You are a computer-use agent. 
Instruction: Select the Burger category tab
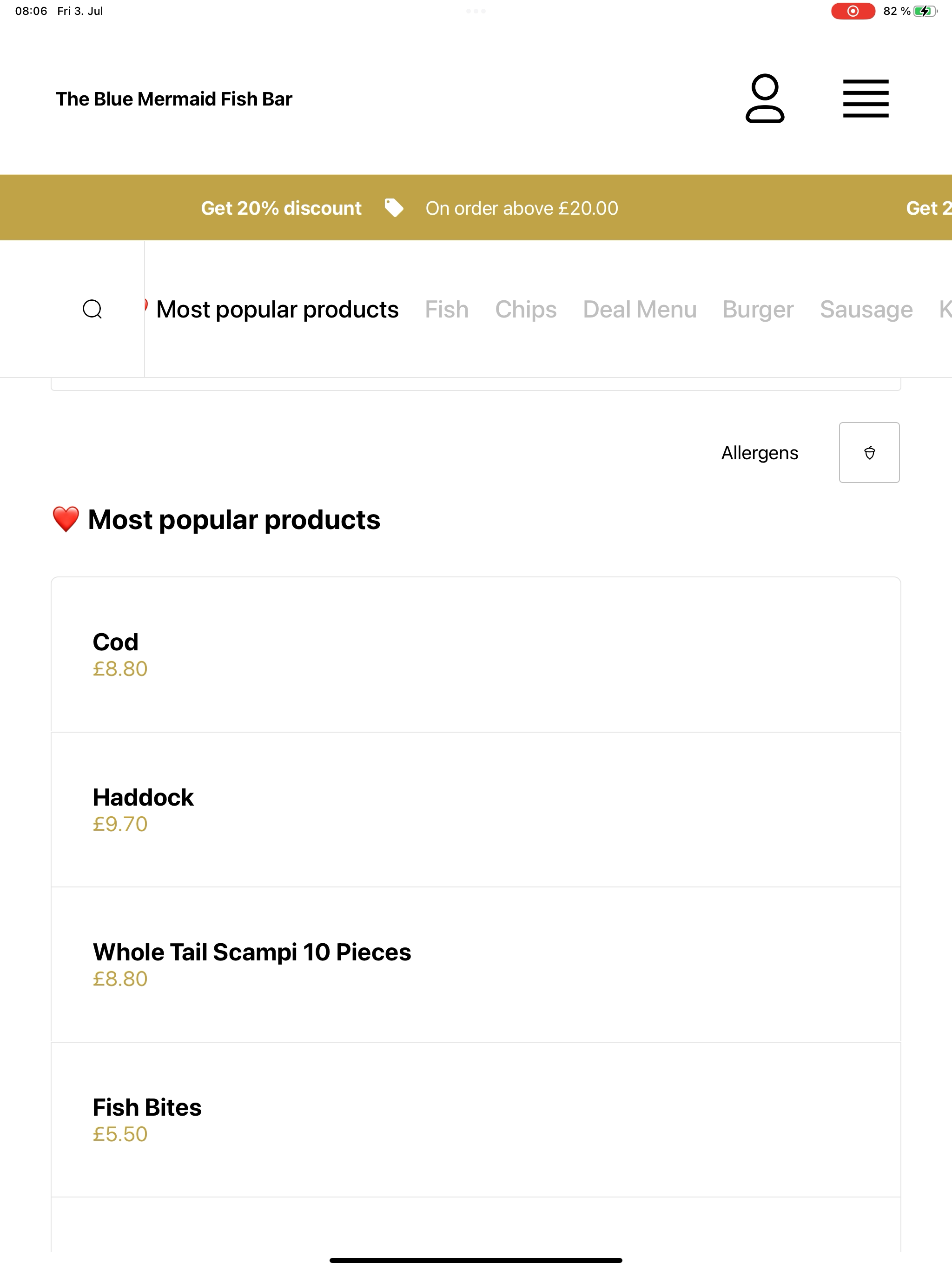(758, 310)
